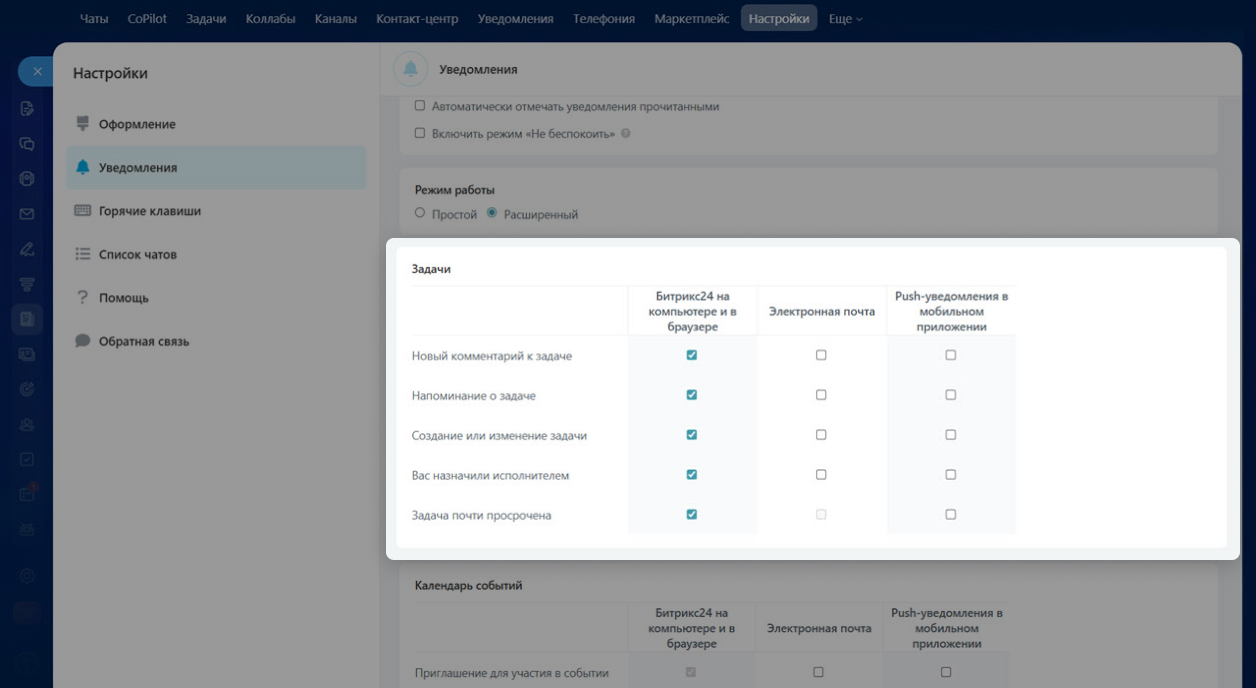The width and height of the screenshot is (1256, 688).
Task: Click the Оформление brush icon in sidebar
Action: (83, 124)
